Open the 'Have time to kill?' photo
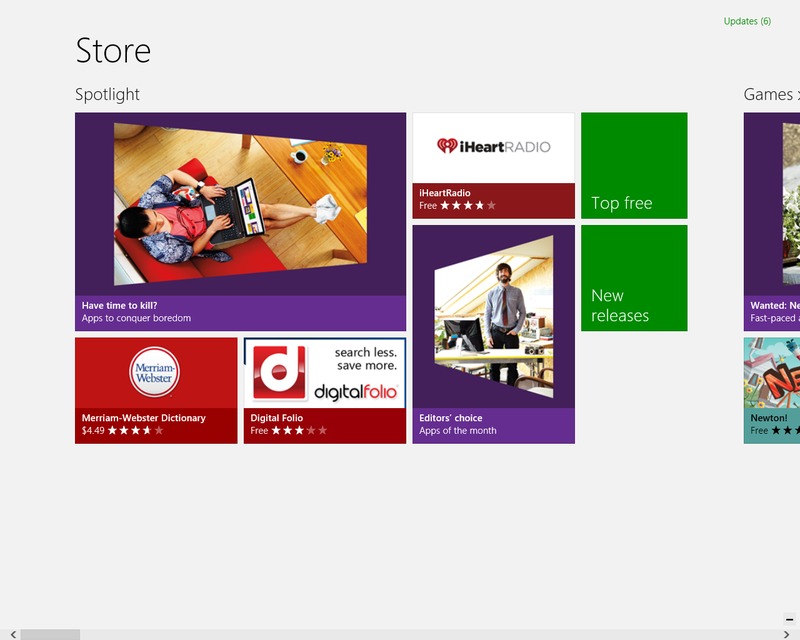 (240, 204)
